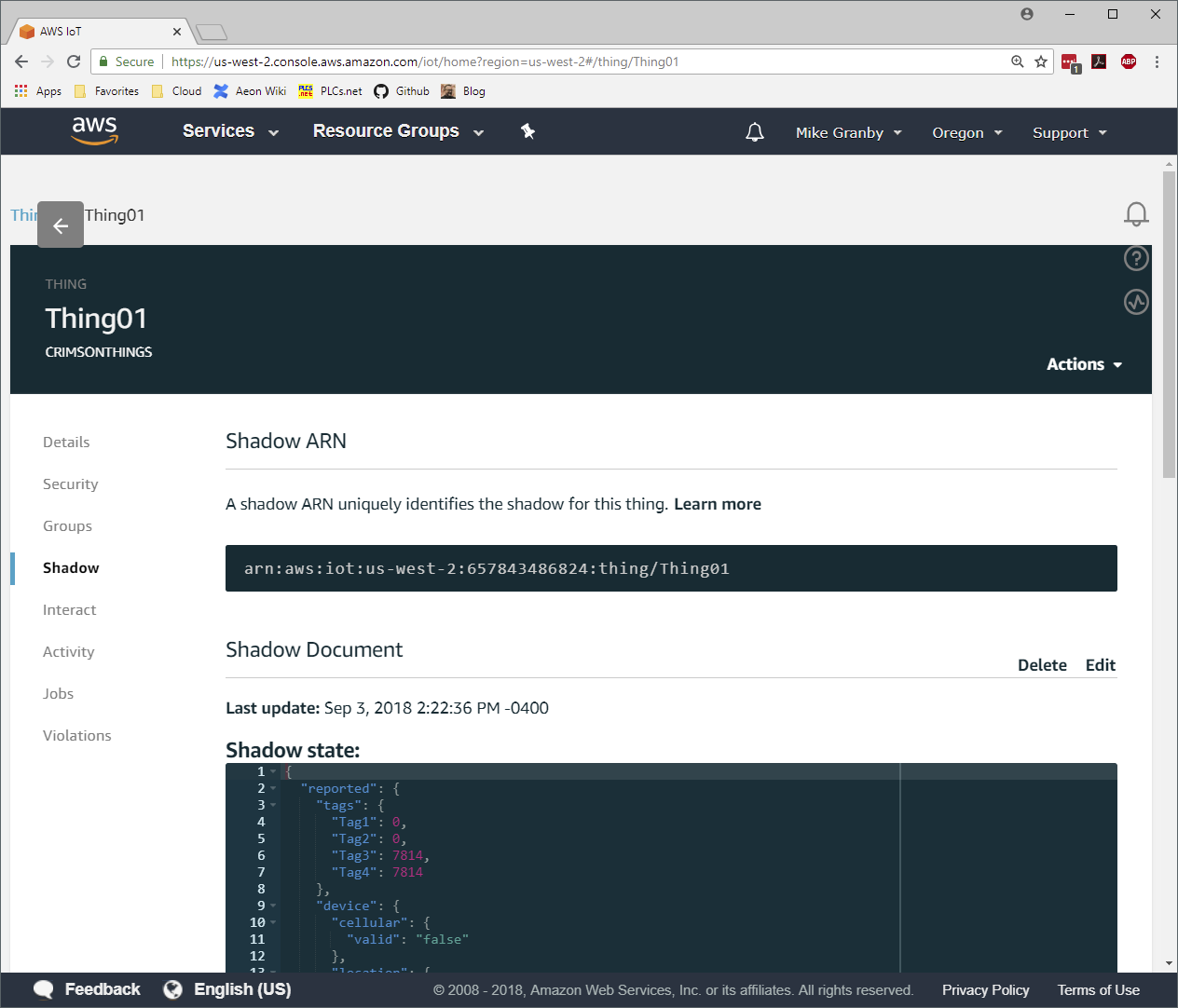Screen dimensions: 1178x1008
Task: Edit the shadow document
Action: [x=1101, y=665]
